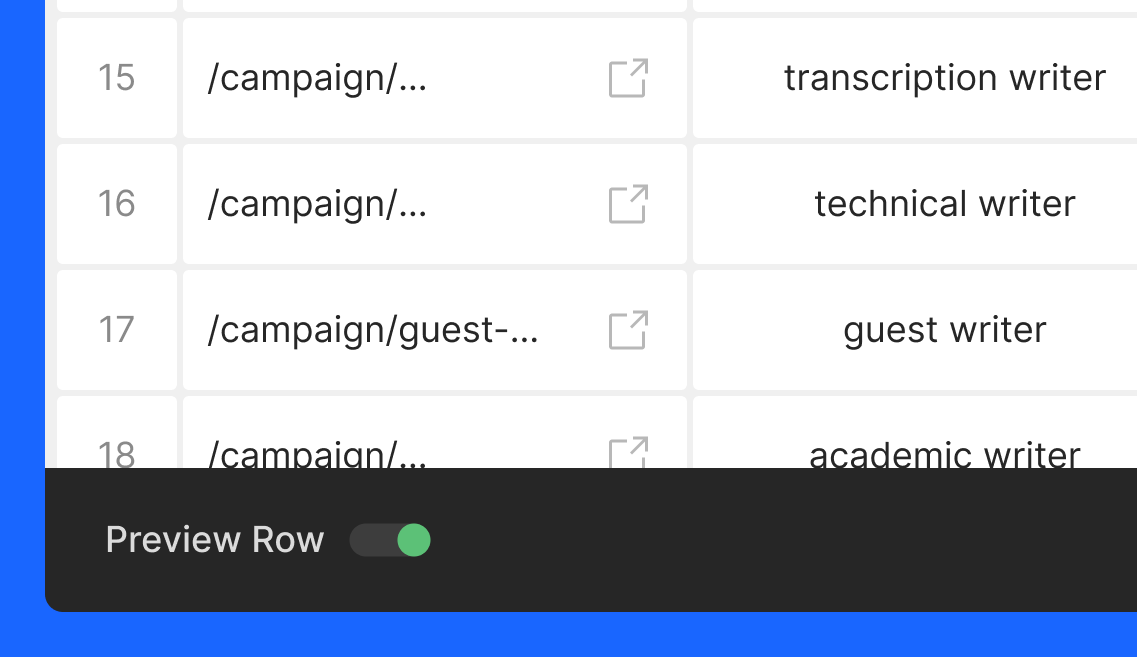Open external link icon in row 16
This screenshot has height=657, width=1137.
pyautogui.click(x=628, y=204)
